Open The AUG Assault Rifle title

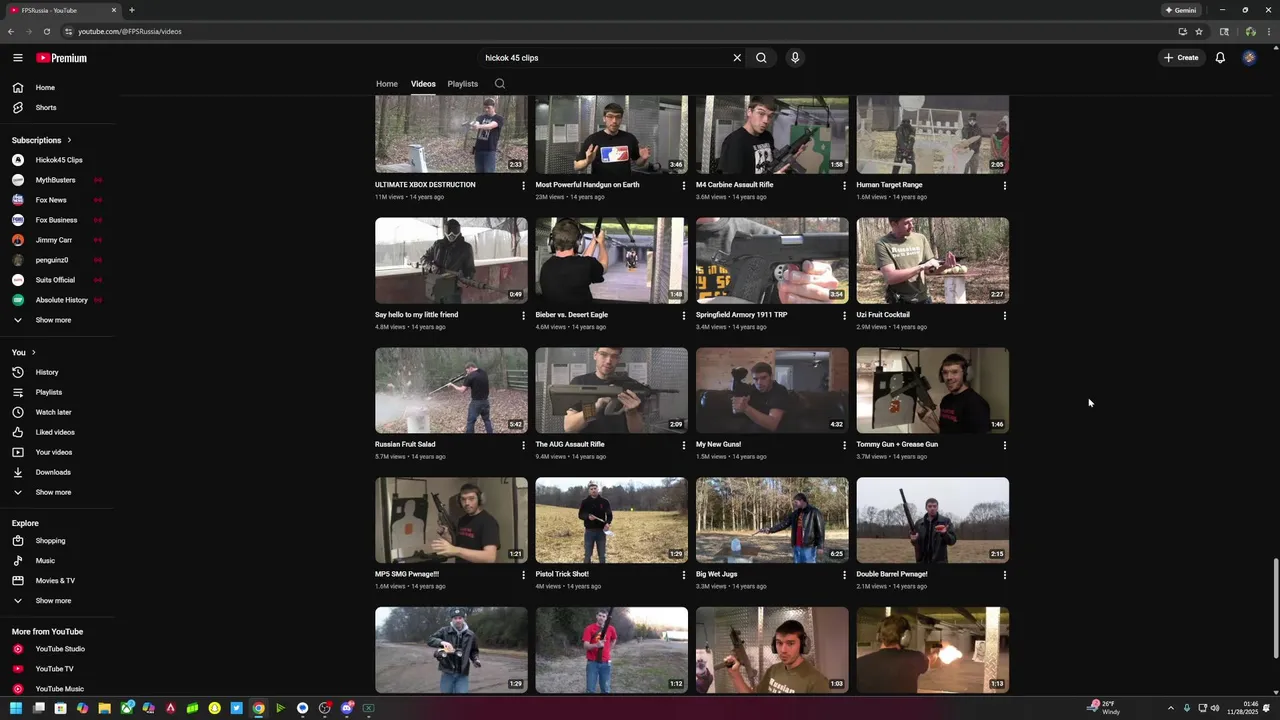[x=570, y=445]
